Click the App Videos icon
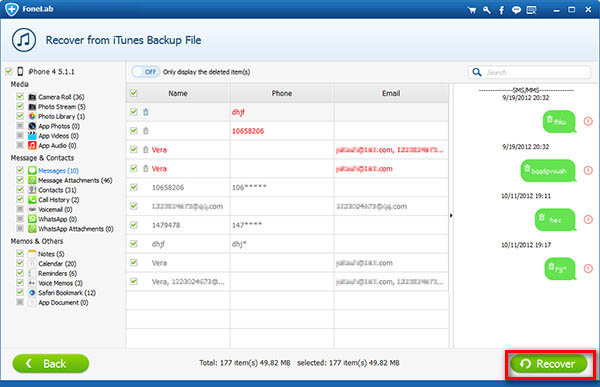This screenshot has height=387, width=600. (x=32, y=136)
